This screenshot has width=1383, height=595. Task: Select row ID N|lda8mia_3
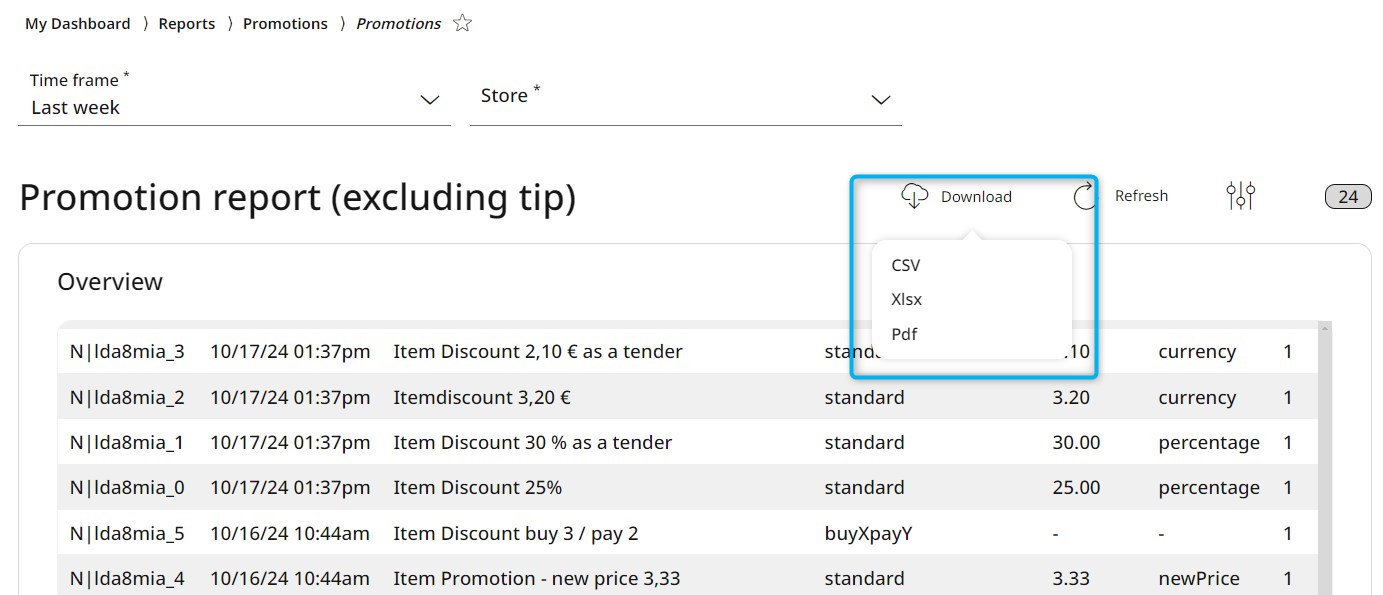[127, 352]
